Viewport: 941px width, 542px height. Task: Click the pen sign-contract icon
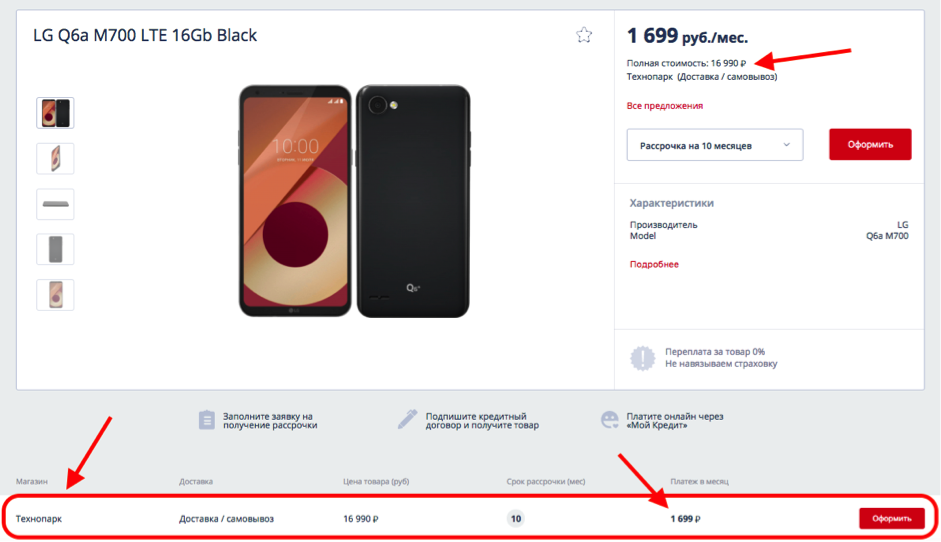[407, 419]
